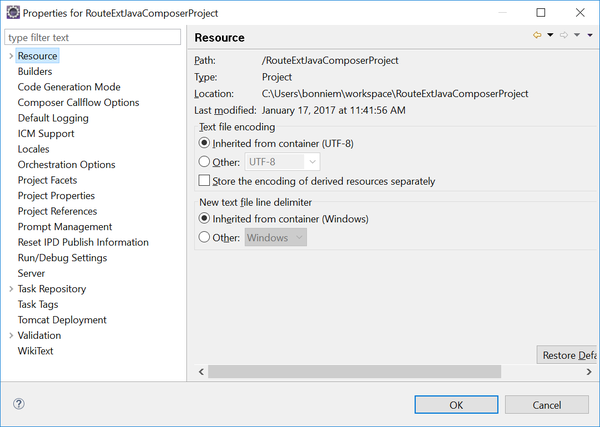Select Other radio for text file encoding
The height and width of the screenshot is (427, 600).
tap(204, 161)
